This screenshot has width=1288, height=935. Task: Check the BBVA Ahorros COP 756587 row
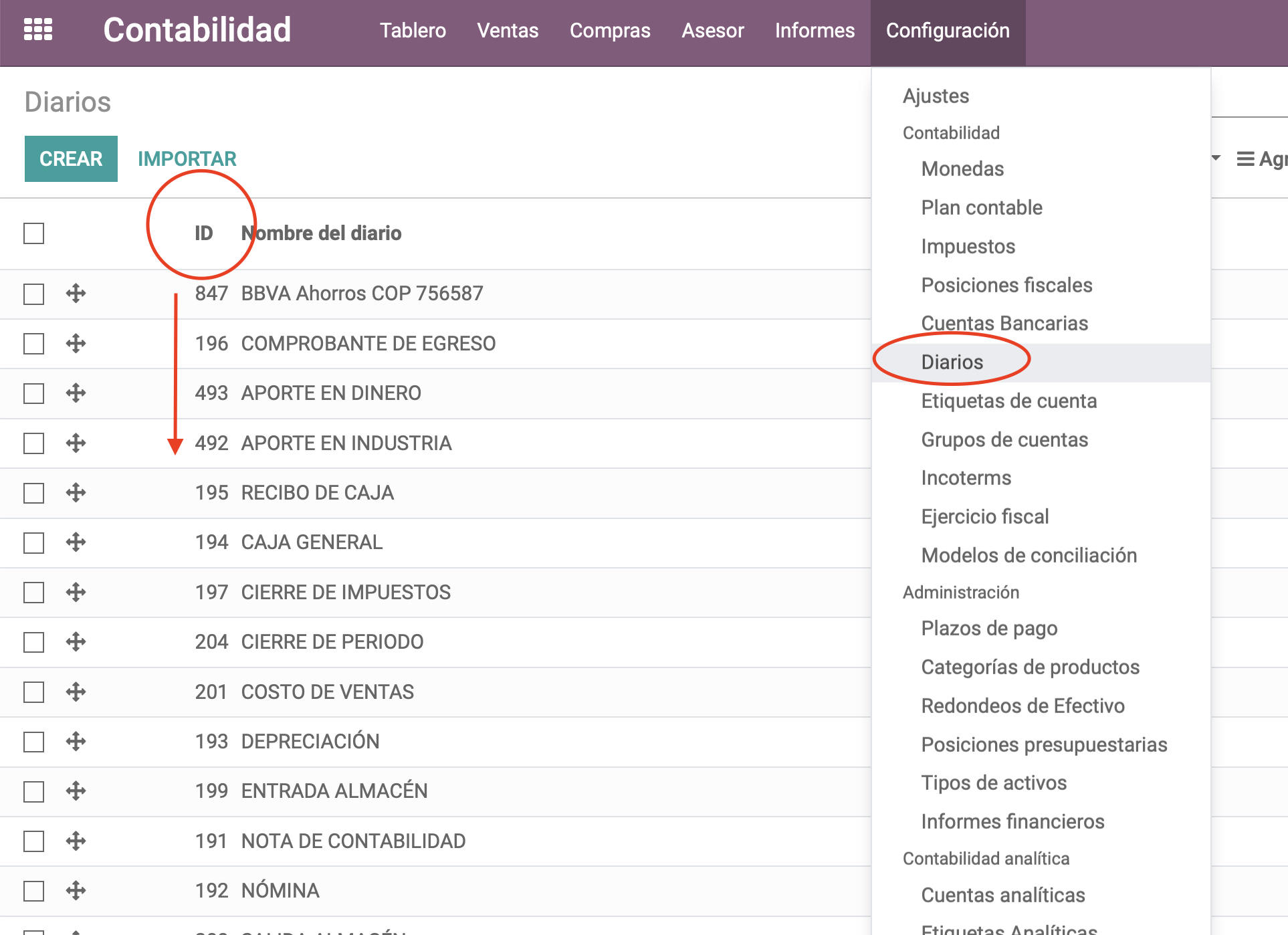pyautogui.click(x=33, y=294)
